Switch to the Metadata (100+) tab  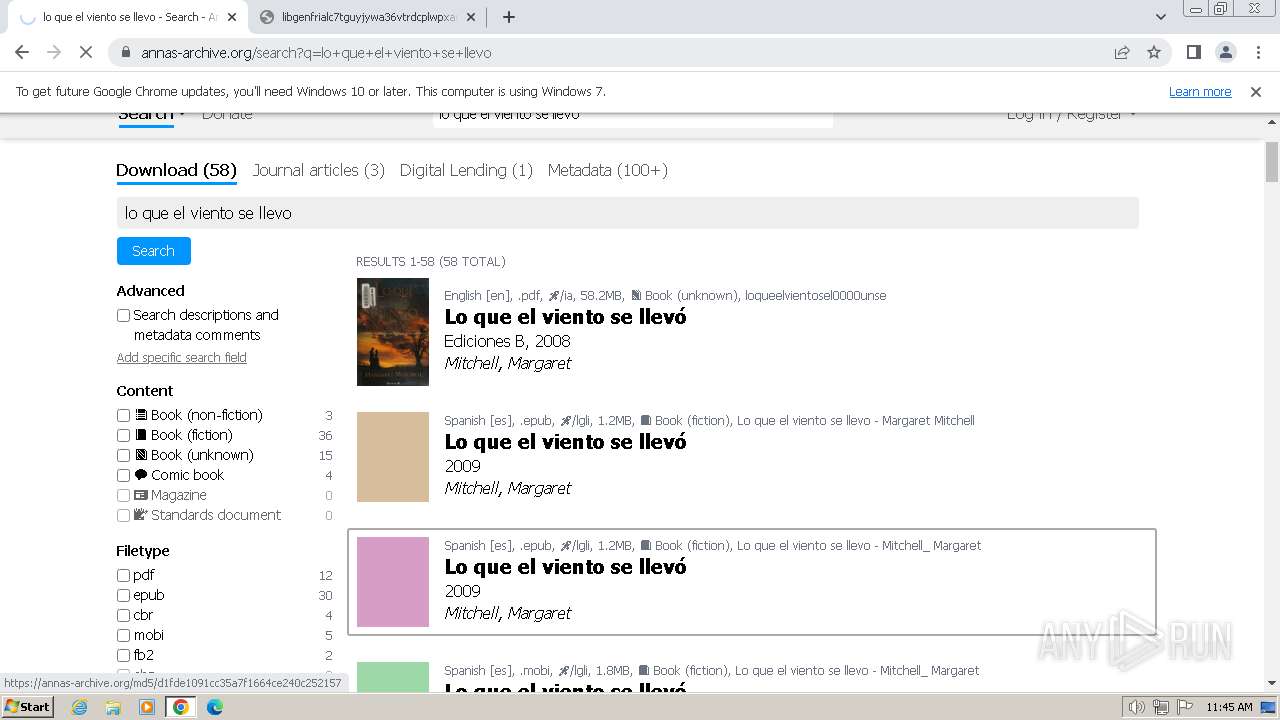pos(607,170)
